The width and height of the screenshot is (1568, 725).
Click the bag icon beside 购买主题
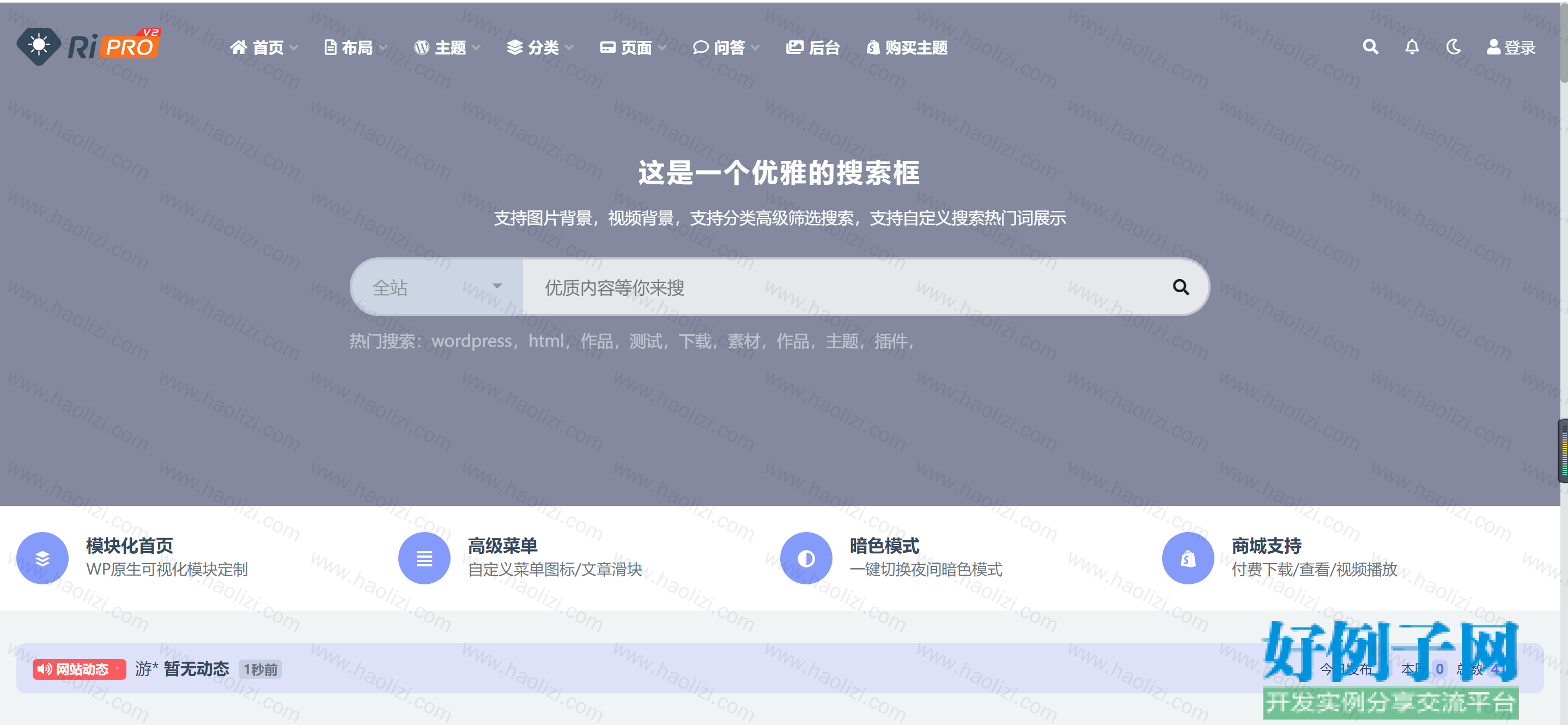[x=873, y=47]
